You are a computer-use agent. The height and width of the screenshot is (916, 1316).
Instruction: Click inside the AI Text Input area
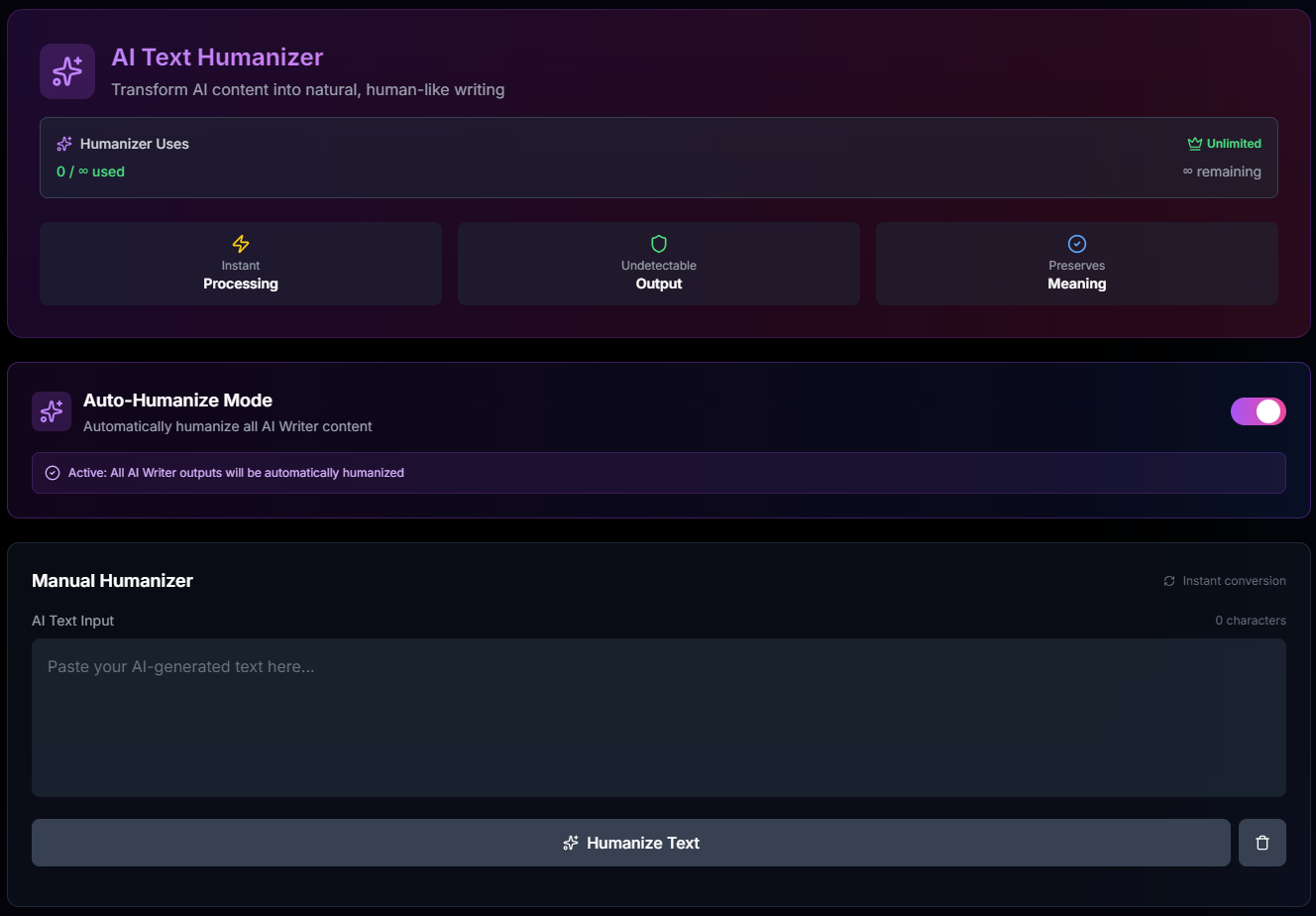point(658,718)
